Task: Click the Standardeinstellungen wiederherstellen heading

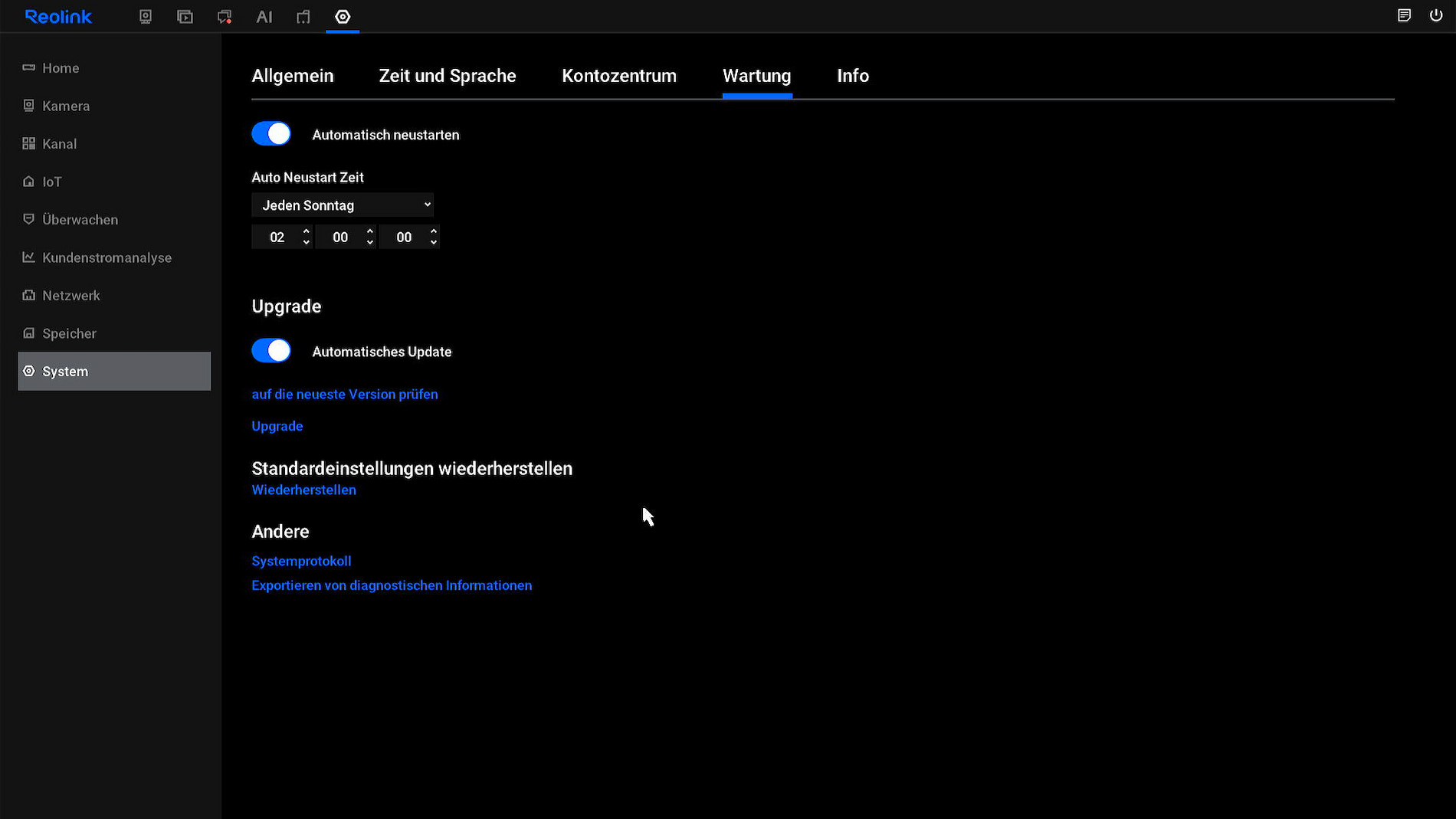Action: [412, 468]
